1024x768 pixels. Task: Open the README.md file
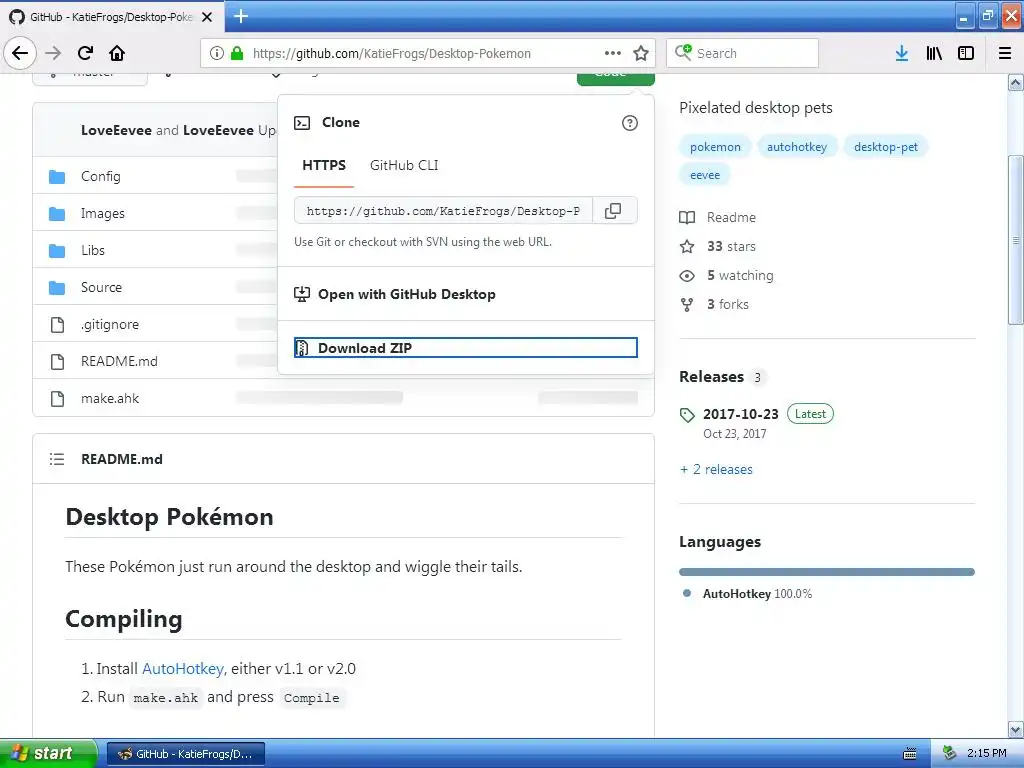(x=119, y=361)
